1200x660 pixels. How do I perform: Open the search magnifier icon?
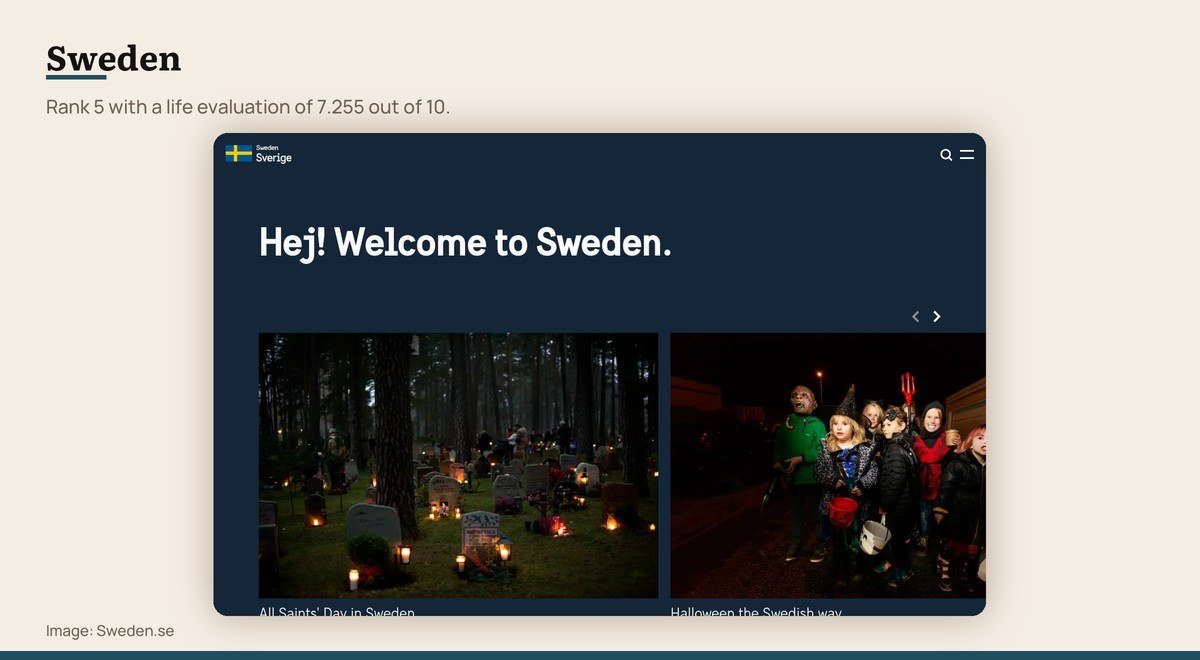click(946, 155)
